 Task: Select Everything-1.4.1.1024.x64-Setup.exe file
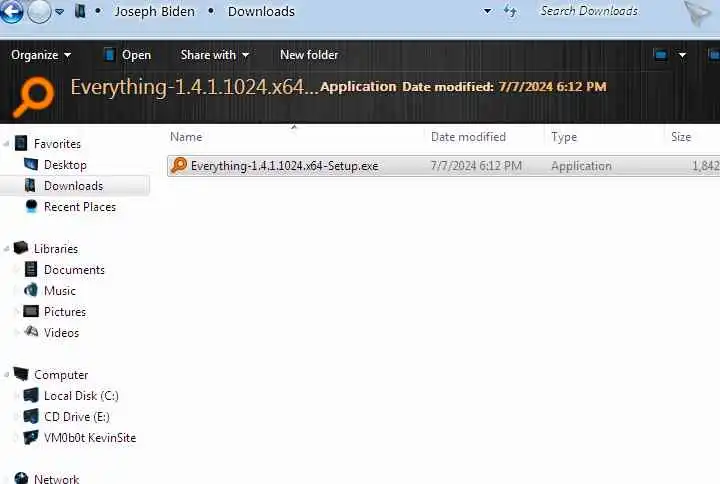point(444,166)
